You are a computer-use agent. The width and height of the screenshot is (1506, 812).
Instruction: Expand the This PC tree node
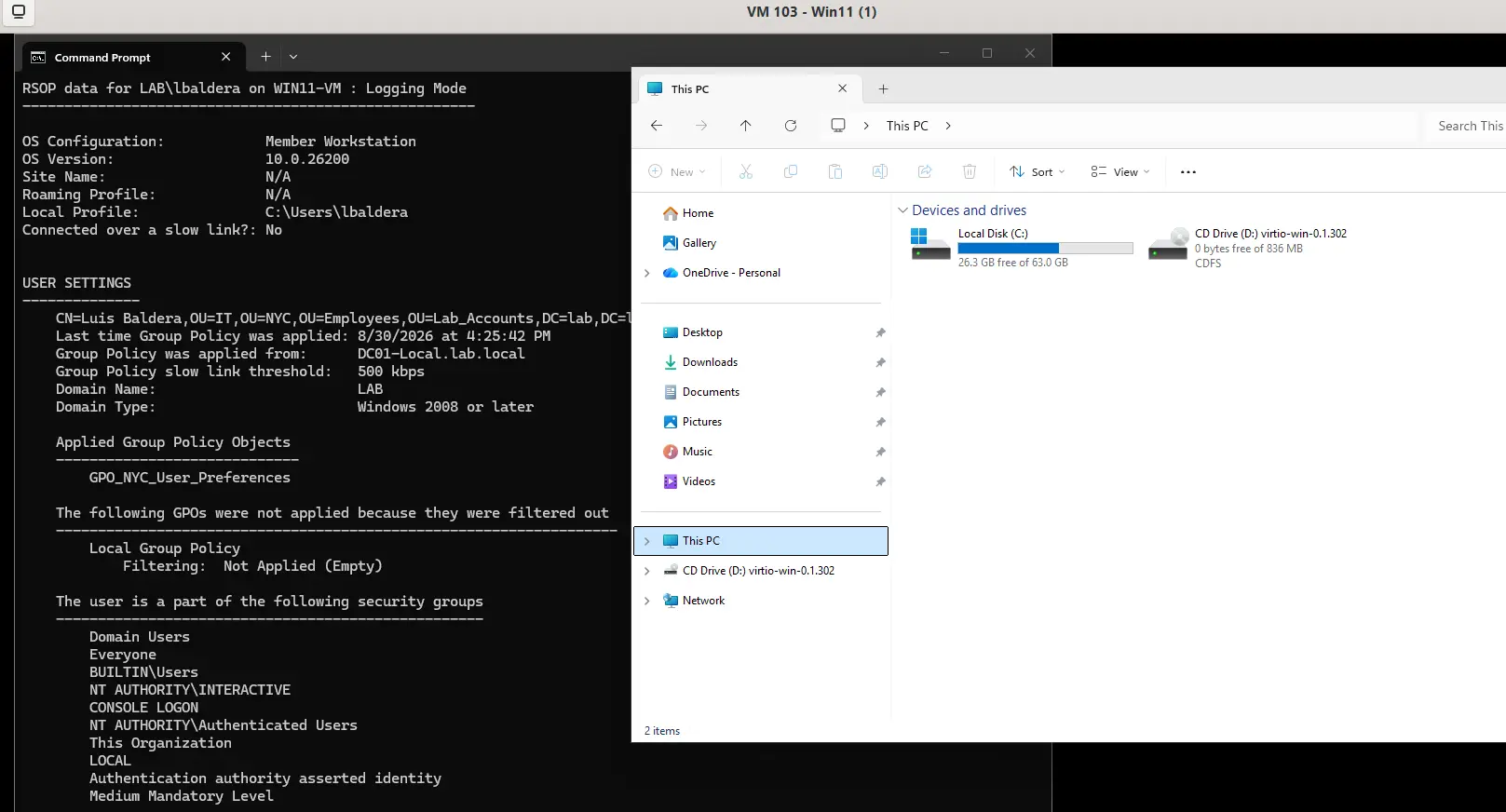pyautogui.click(x=647, y=541)
